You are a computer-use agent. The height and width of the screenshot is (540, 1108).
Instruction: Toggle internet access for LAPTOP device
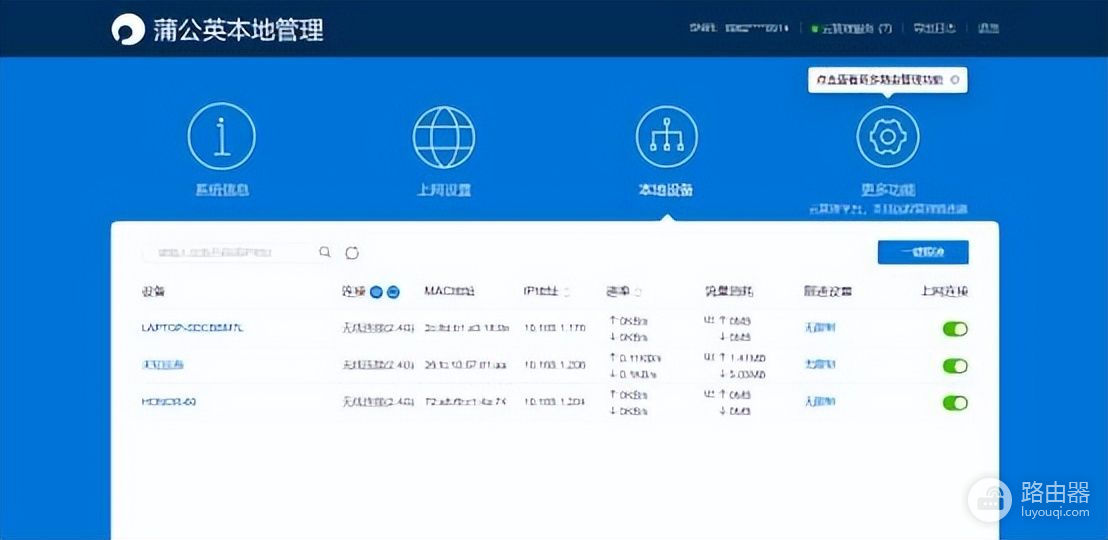955,329
